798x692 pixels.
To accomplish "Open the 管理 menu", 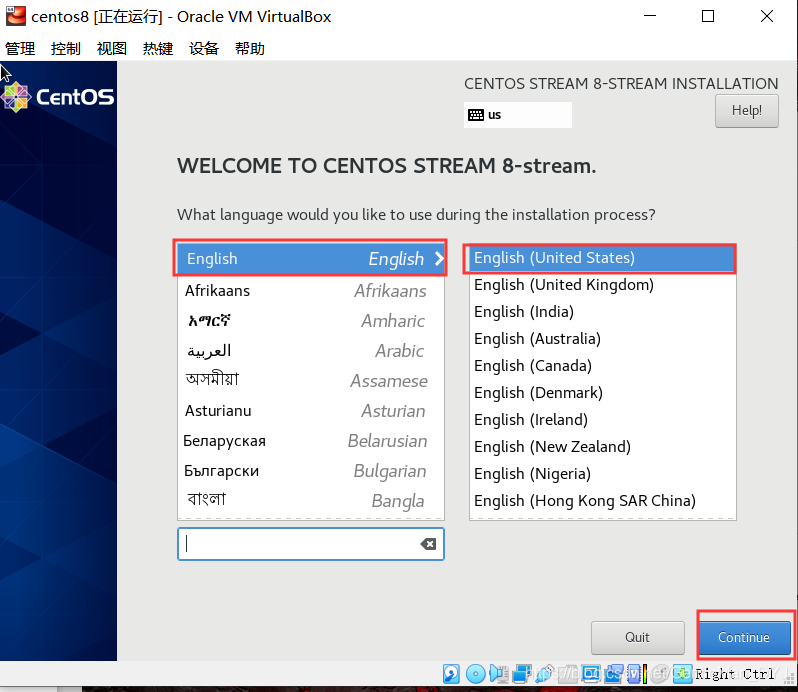I will click(x=20, y=49).
